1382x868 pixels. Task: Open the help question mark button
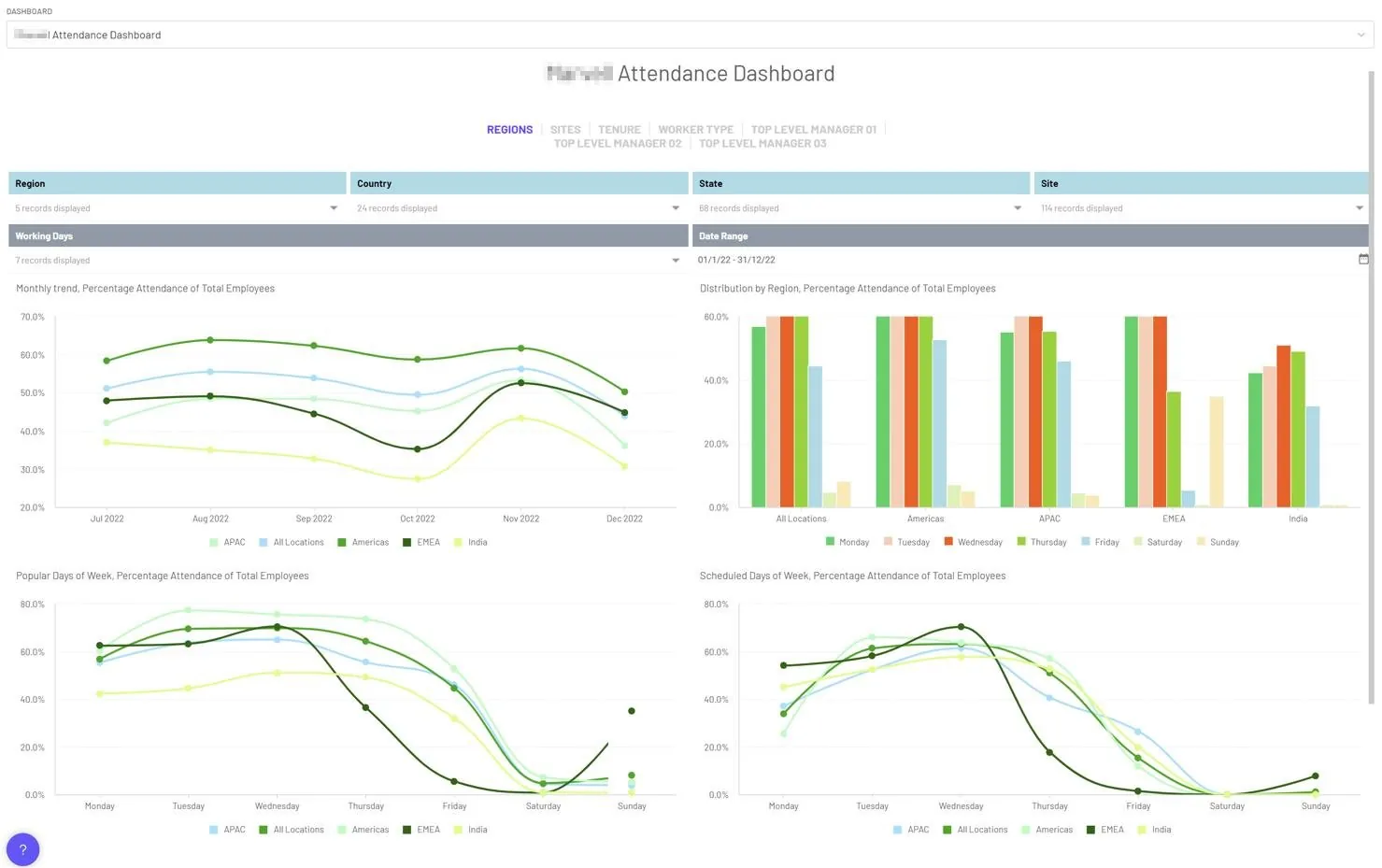click(x=22, y=849)
